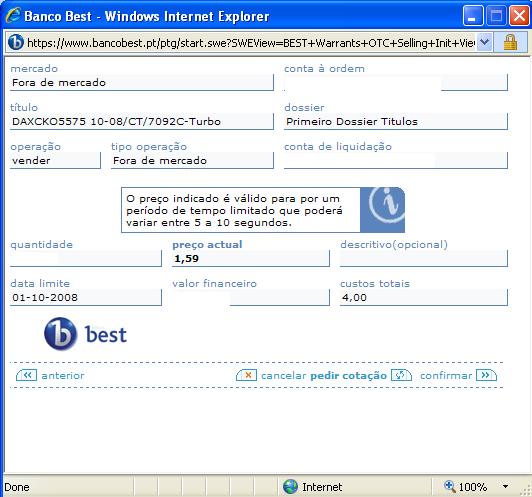Screen dimensions: 532x497
Task: Click the price validity notice text
Action: tap(234, 210)
